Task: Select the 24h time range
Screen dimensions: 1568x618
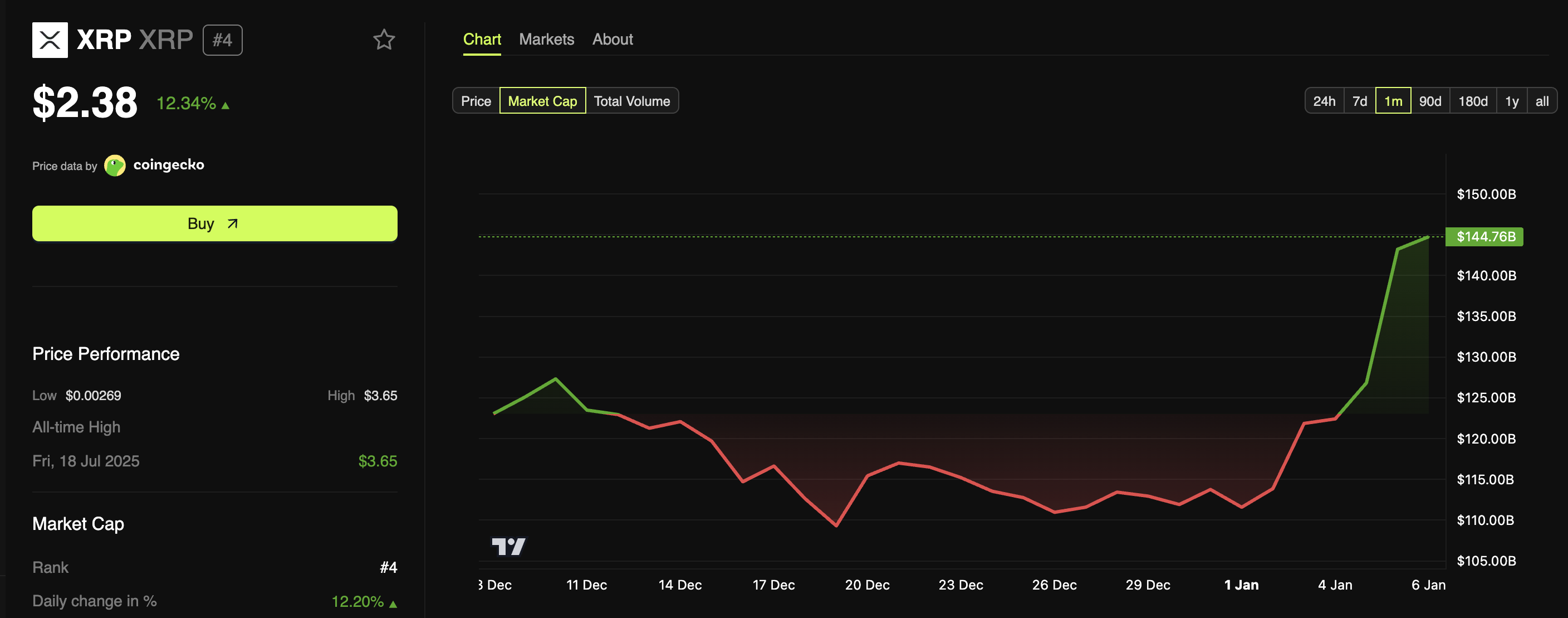Action: [1324, 101]
